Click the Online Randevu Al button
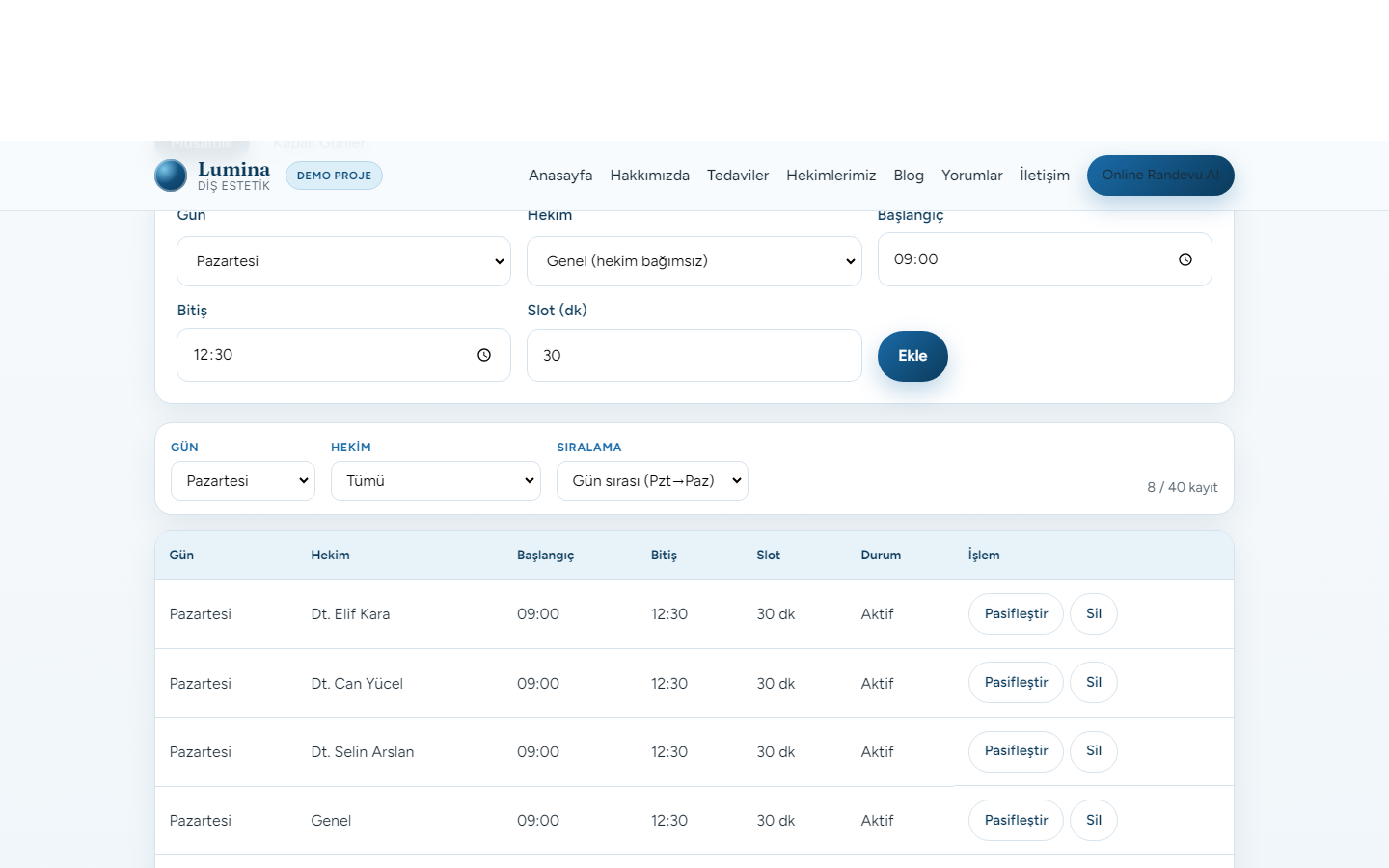Screen dimensions: 1389x868 [1160, 176]
